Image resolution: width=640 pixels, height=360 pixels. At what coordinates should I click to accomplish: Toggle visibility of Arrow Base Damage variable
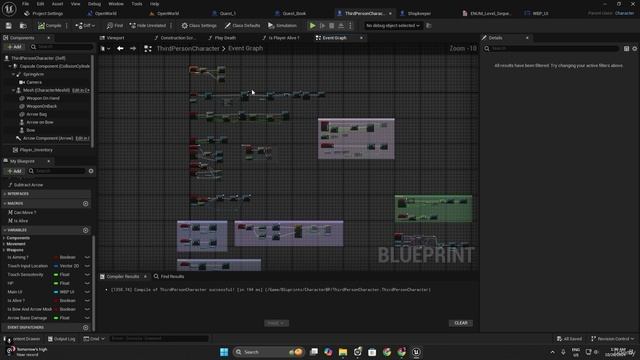(87, 318)
